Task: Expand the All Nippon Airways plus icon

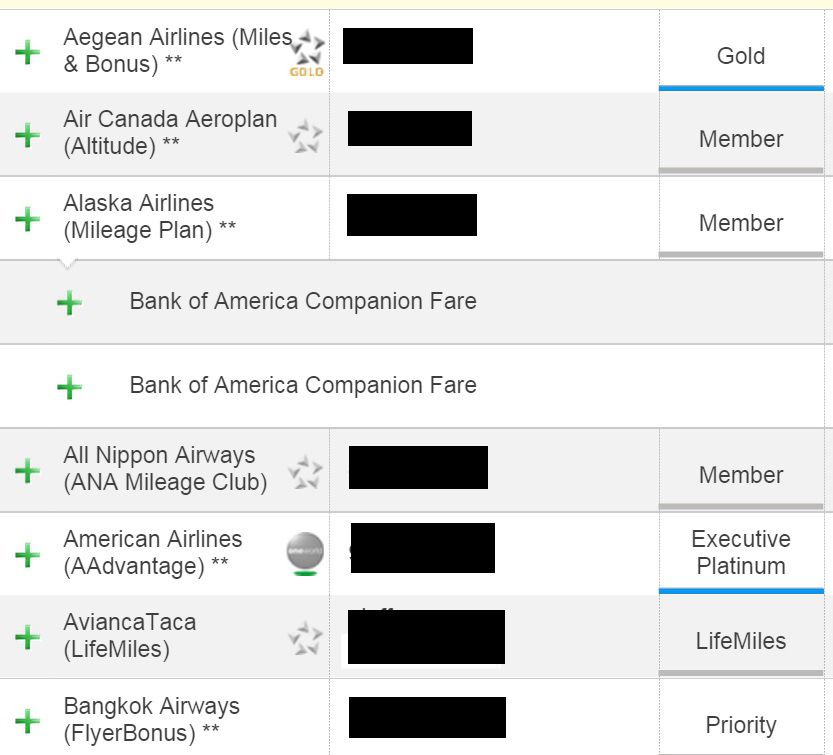Action: [x=28, y=470]
